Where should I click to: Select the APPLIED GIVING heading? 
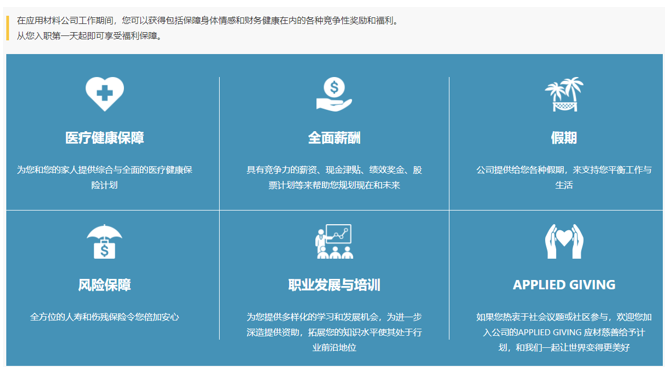(x=564, y=285)
